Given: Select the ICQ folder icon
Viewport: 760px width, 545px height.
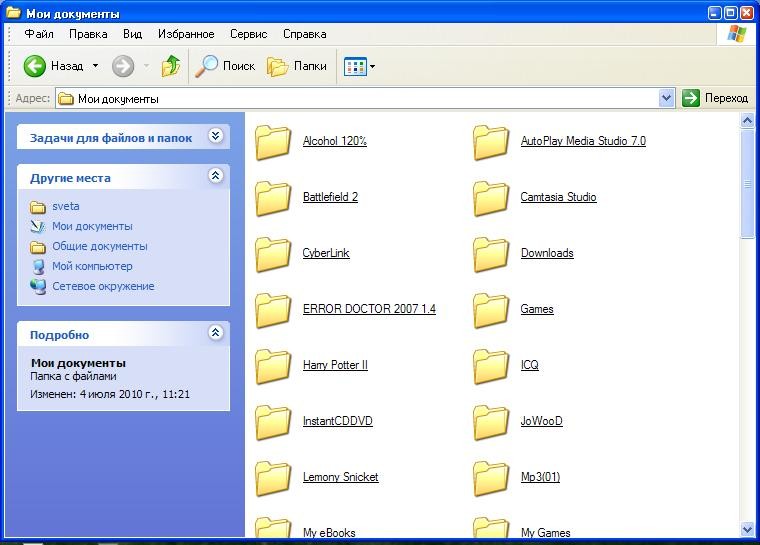Looking at the screenshot, I should tap(491, 366).
